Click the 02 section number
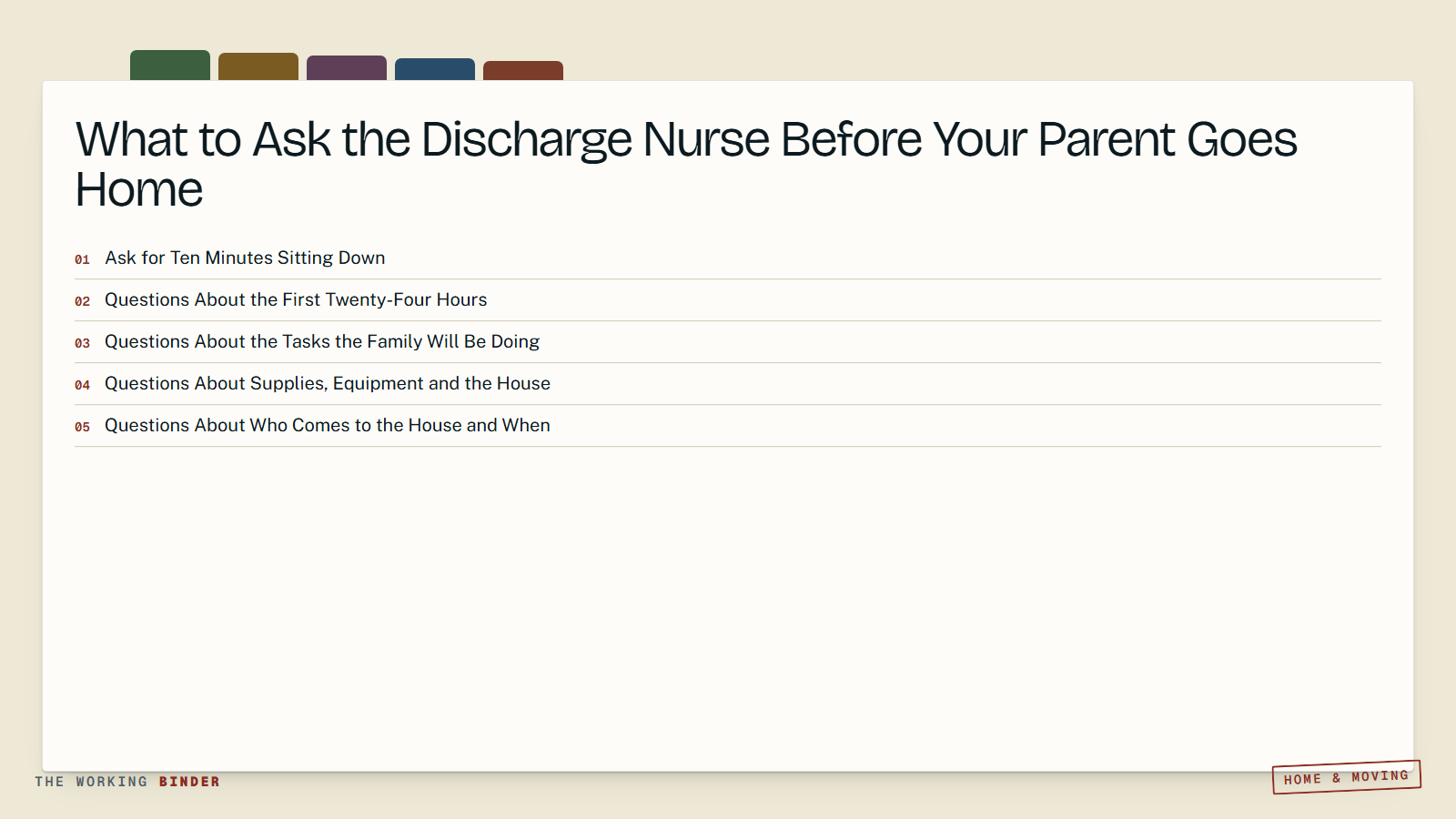The width and height of the screenshot is (1456, 819). point(82,301)
